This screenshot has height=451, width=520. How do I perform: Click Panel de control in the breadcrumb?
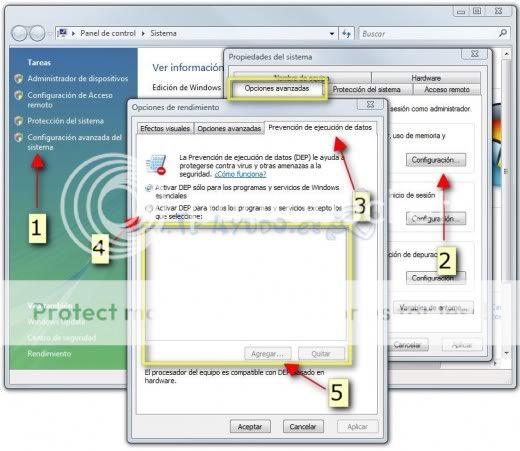(x=108, y=33)
